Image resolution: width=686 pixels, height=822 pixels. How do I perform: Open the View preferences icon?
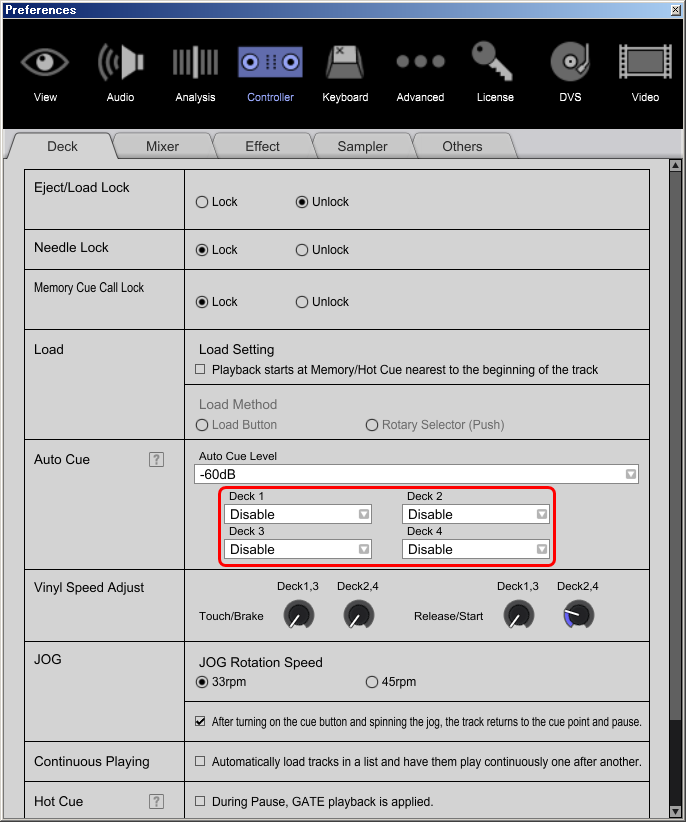tap(45, 63)
